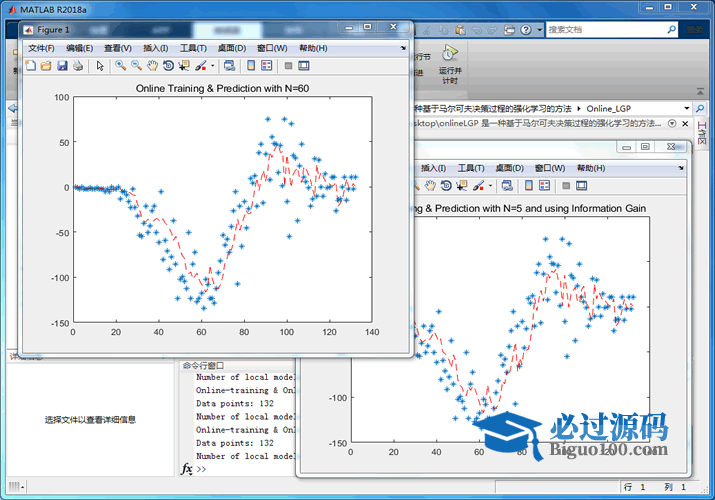Select Brush tool in second figure window
Screen dimensions: 715x500
[x=478, y=186]
